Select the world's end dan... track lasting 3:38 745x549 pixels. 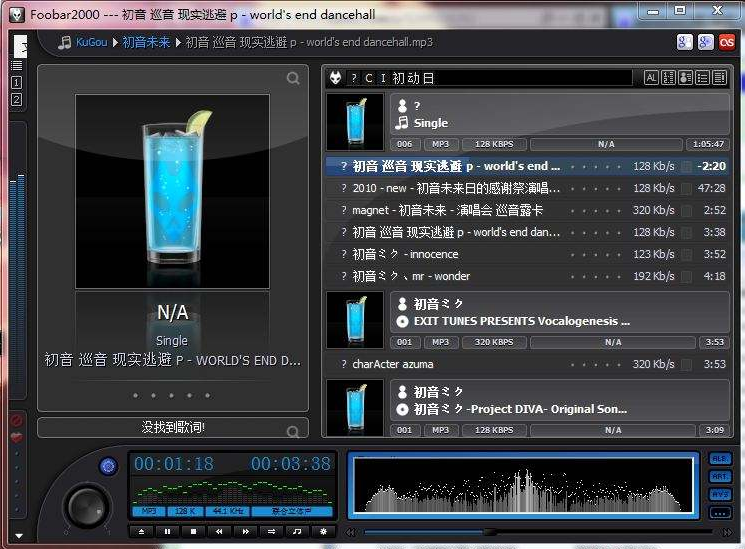527,232
